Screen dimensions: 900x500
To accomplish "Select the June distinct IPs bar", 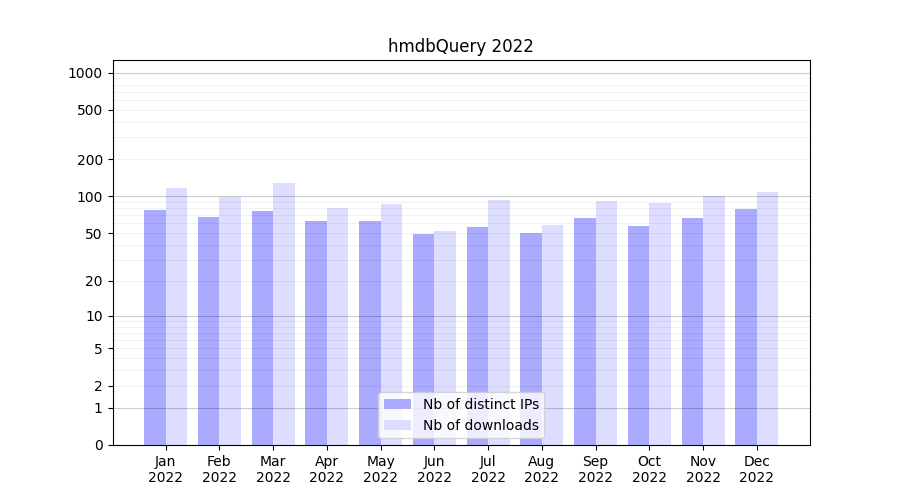I will [x=424, y=339].
